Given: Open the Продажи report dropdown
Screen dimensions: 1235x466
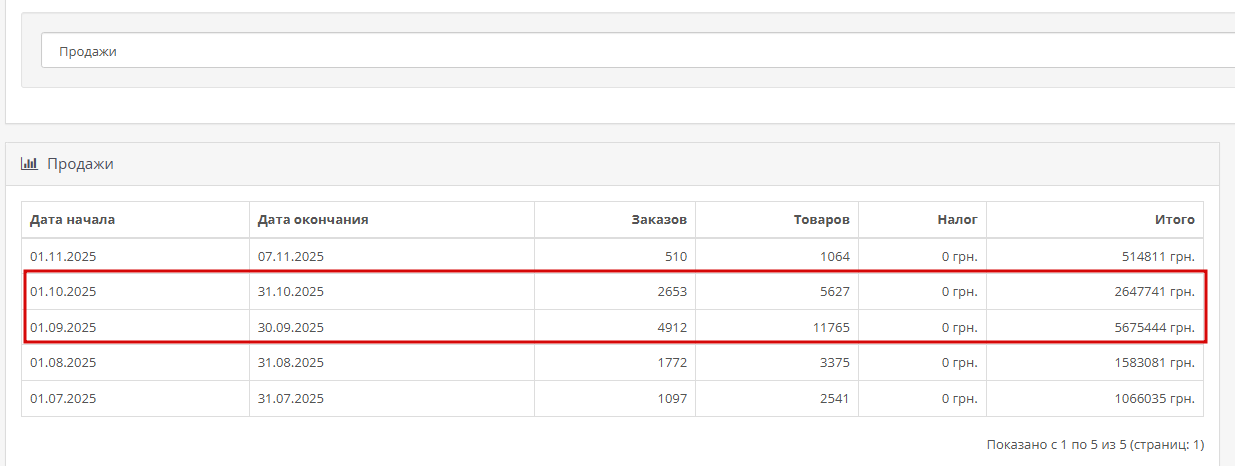Looking at the screenshot, I should pos(637,51).
